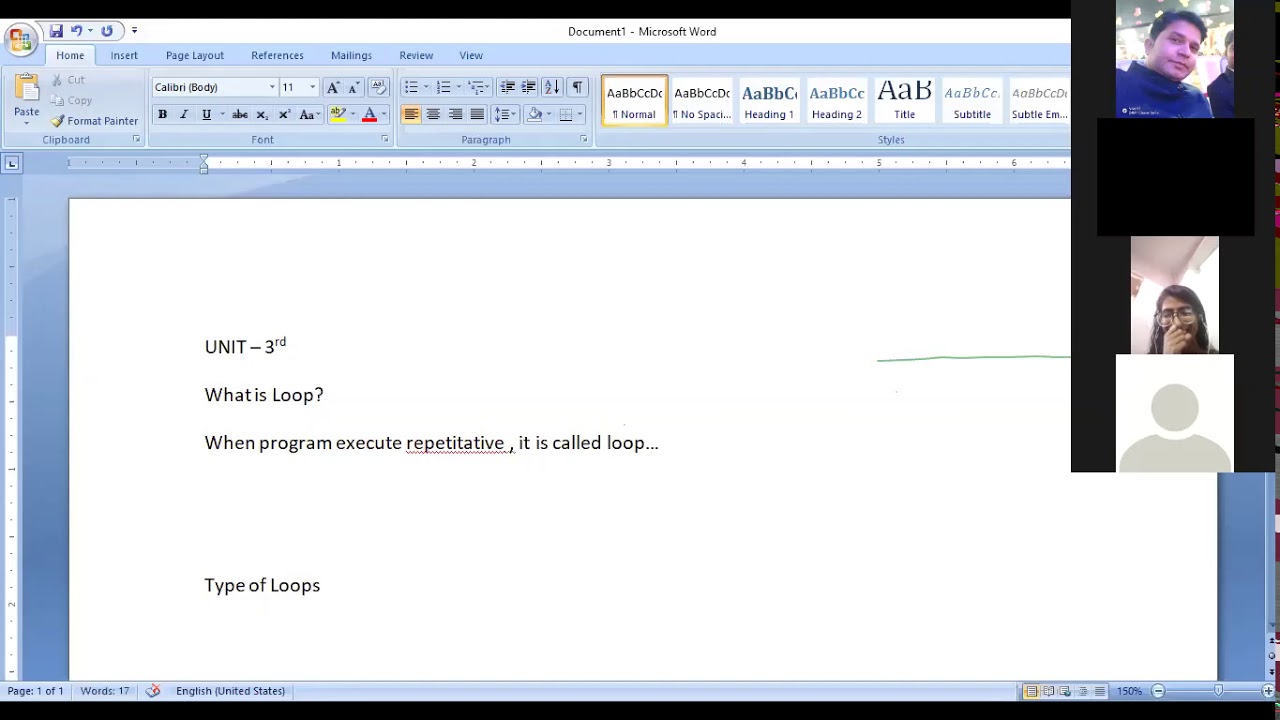Apply strikethrough to text
This screenshot has height=720, width=1280.
[x=240, y=115]
